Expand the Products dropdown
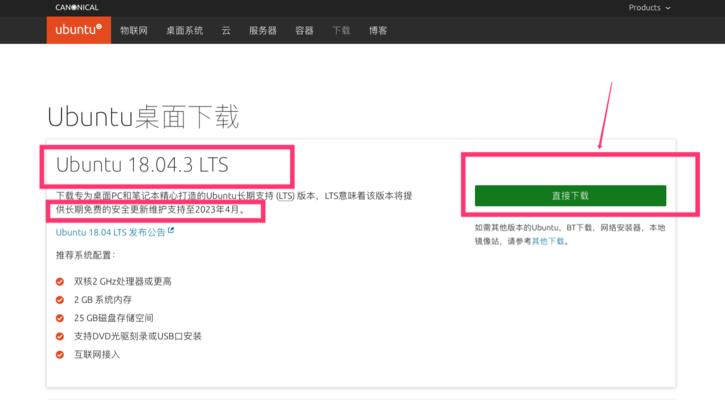 [649, 7]
